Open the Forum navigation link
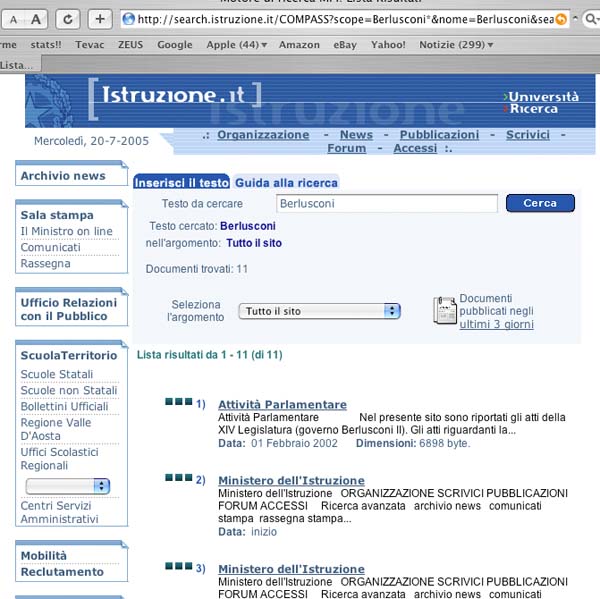Viewport: 600px width, 599px height. tap(347, 148)
